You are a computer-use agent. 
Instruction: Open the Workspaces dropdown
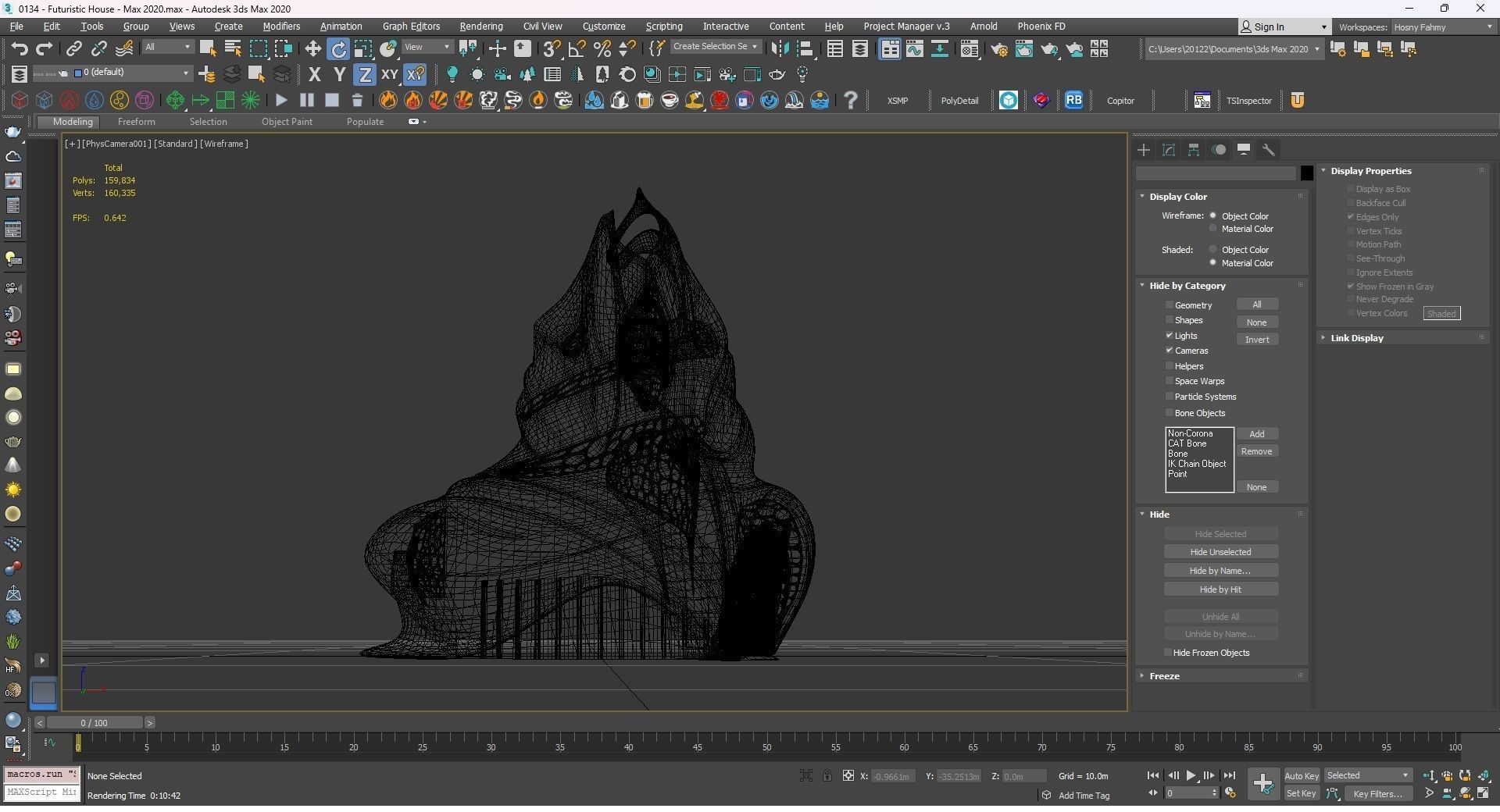tap(1442, 27)
